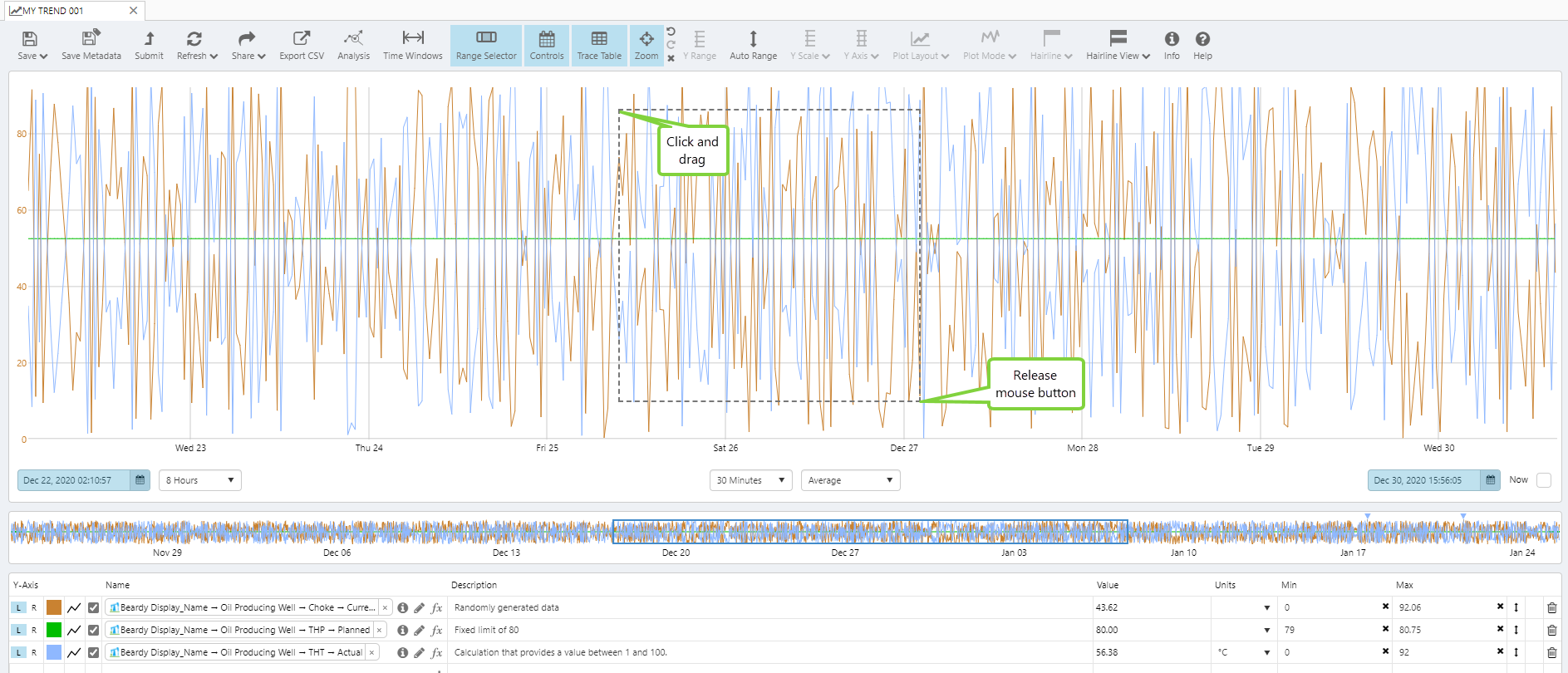Expand the Average aggregation dropdown
This screenshot has width=1568, height=673.
(850, 480)
